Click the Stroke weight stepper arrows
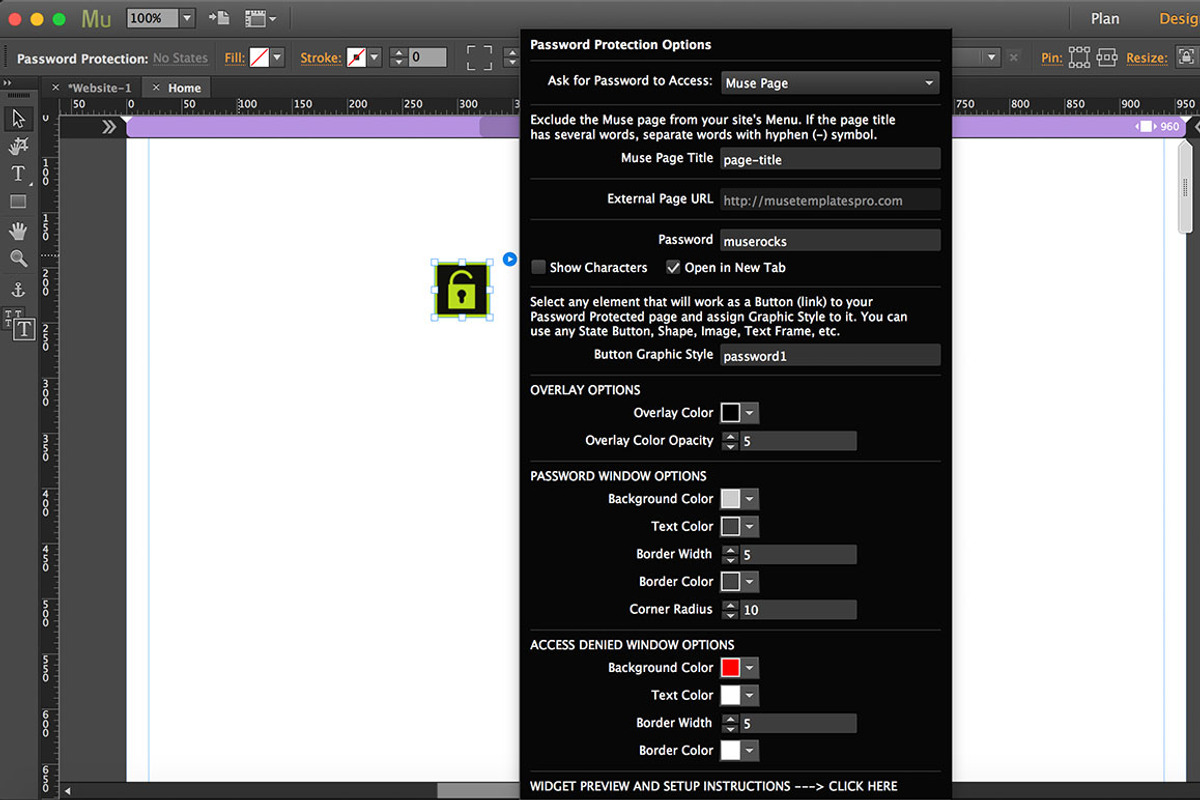 pyautogui.click(x=398, y=57)
